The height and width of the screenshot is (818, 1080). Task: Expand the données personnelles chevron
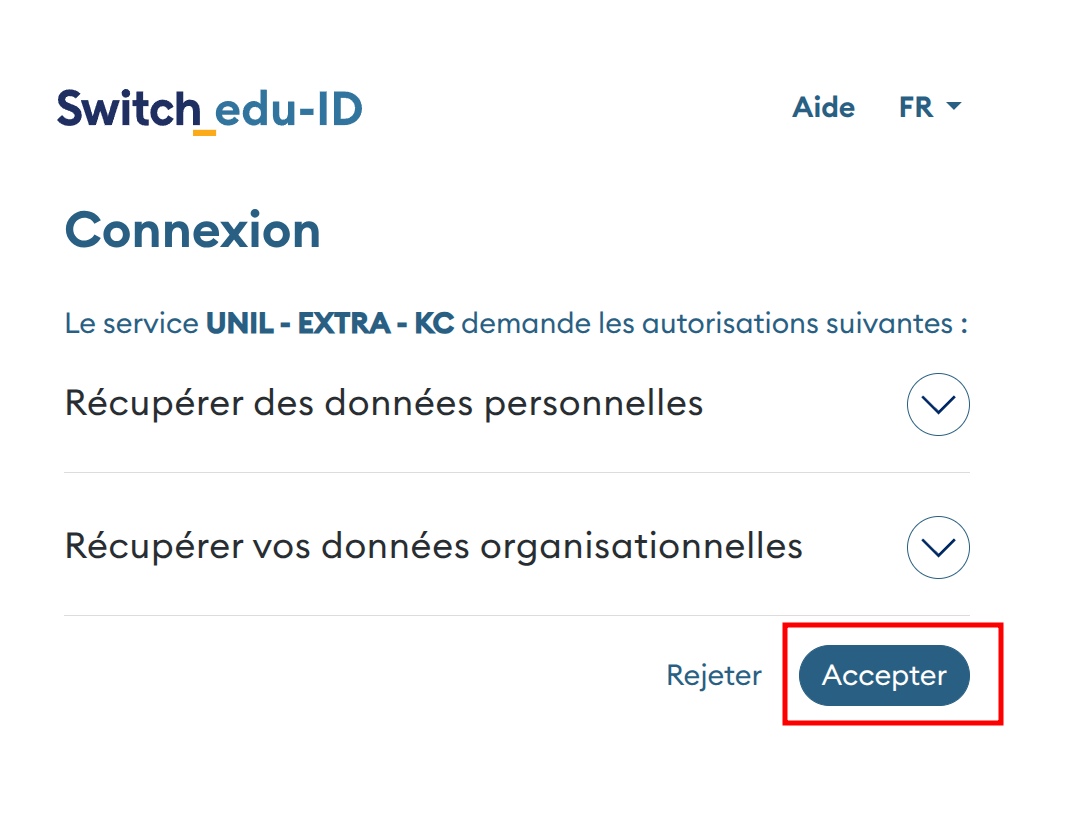coord(937,404)
